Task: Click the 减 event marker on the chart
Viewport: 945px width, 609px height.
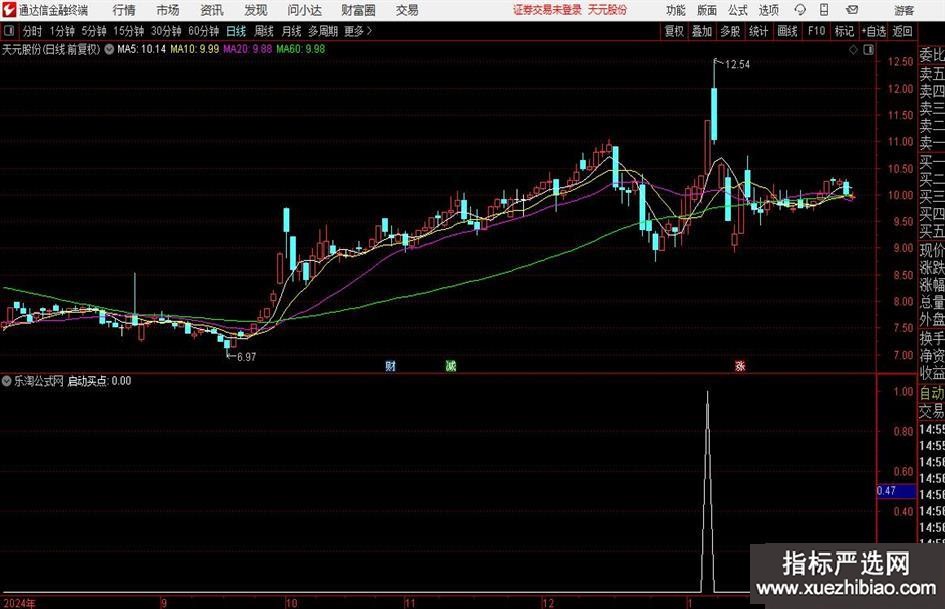Action: point(450,365)
